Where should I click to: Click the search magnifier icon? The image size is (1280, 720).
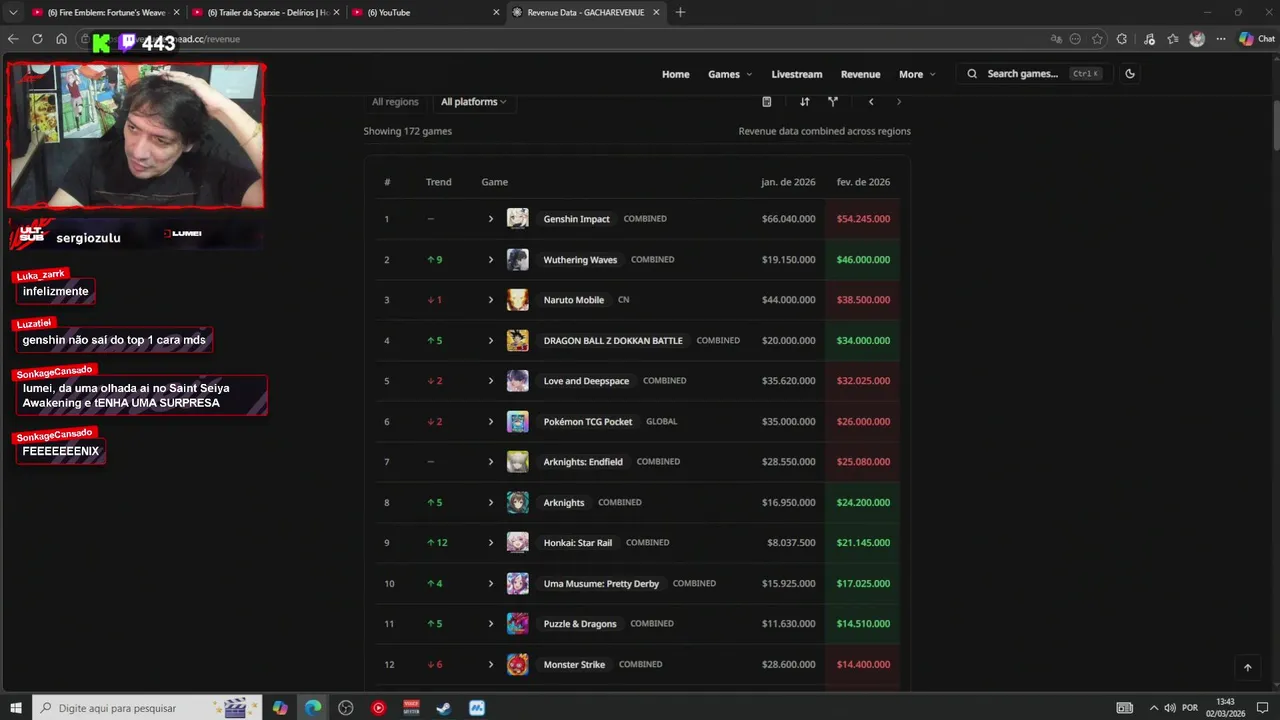tap(972, 74)
